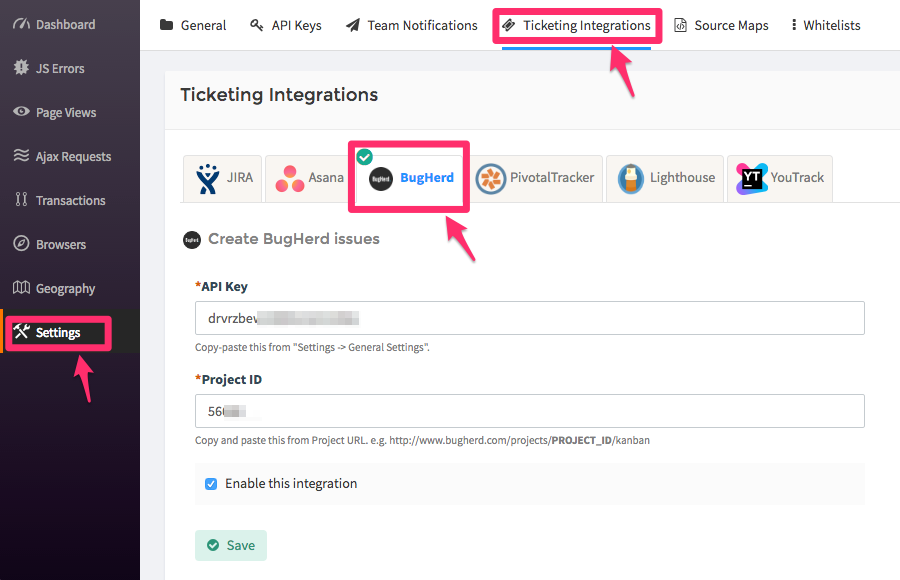Focus the Project ID input field
The height and width of the screenshot is (580, 900).
coord(530,411)
